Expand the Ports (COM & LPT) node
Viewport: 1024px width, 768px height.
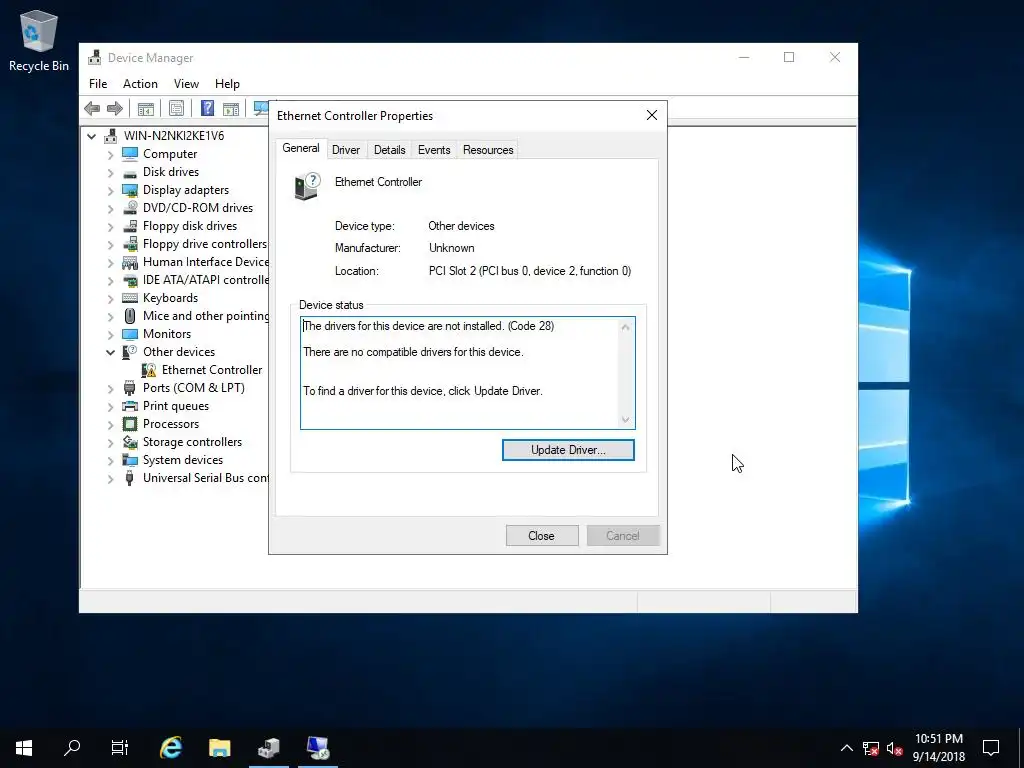tap(110, 389)
